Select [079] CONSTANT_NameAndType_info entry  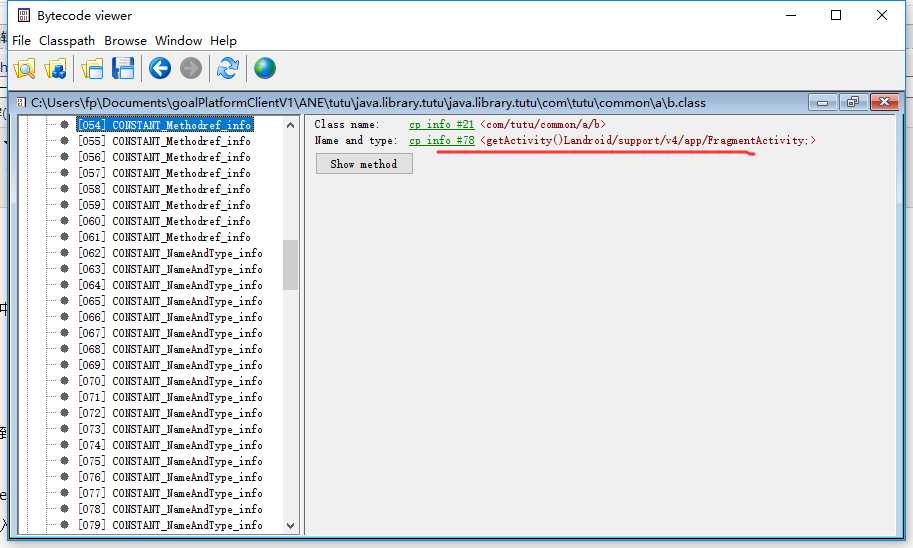[171, 525]
